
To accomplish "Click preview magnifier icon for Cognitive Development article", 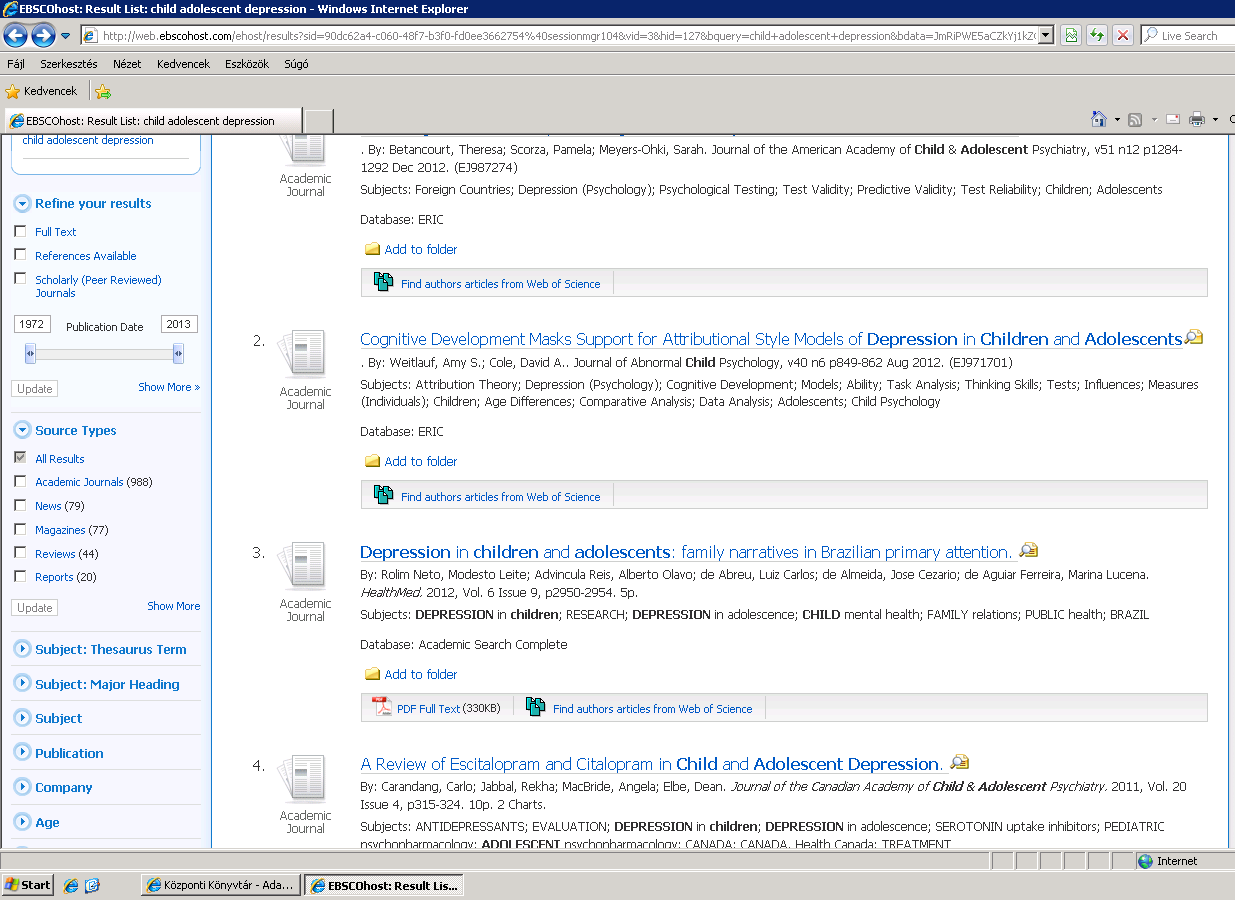I will 1193,338.
